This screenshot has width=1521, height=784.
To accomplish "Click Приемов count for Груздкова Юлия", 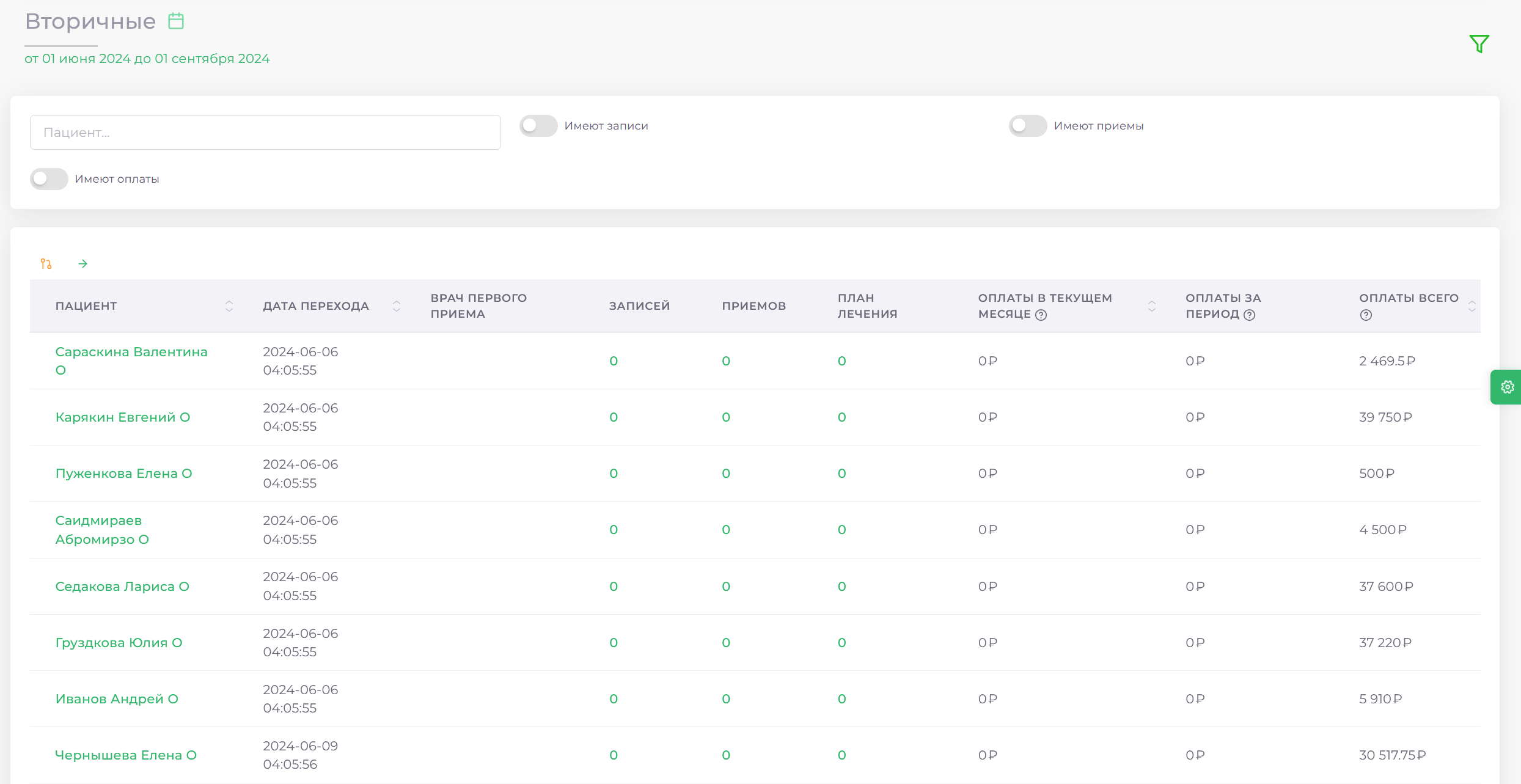I will tap(726, 643).
